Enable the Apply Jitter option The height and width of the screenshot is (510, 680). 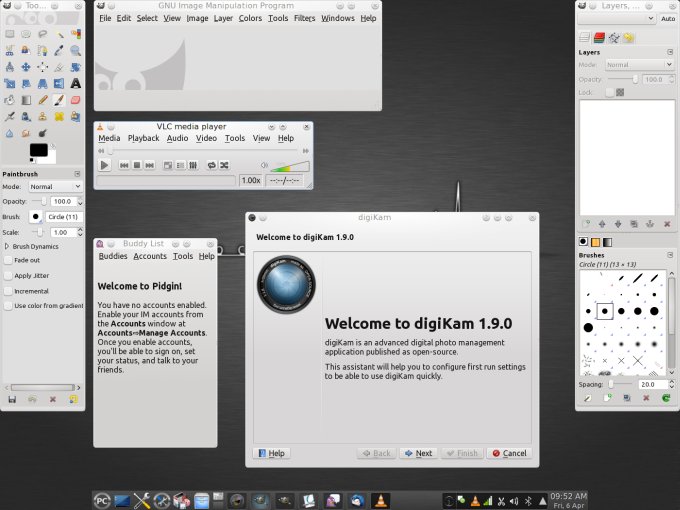[x=9, y=275]
